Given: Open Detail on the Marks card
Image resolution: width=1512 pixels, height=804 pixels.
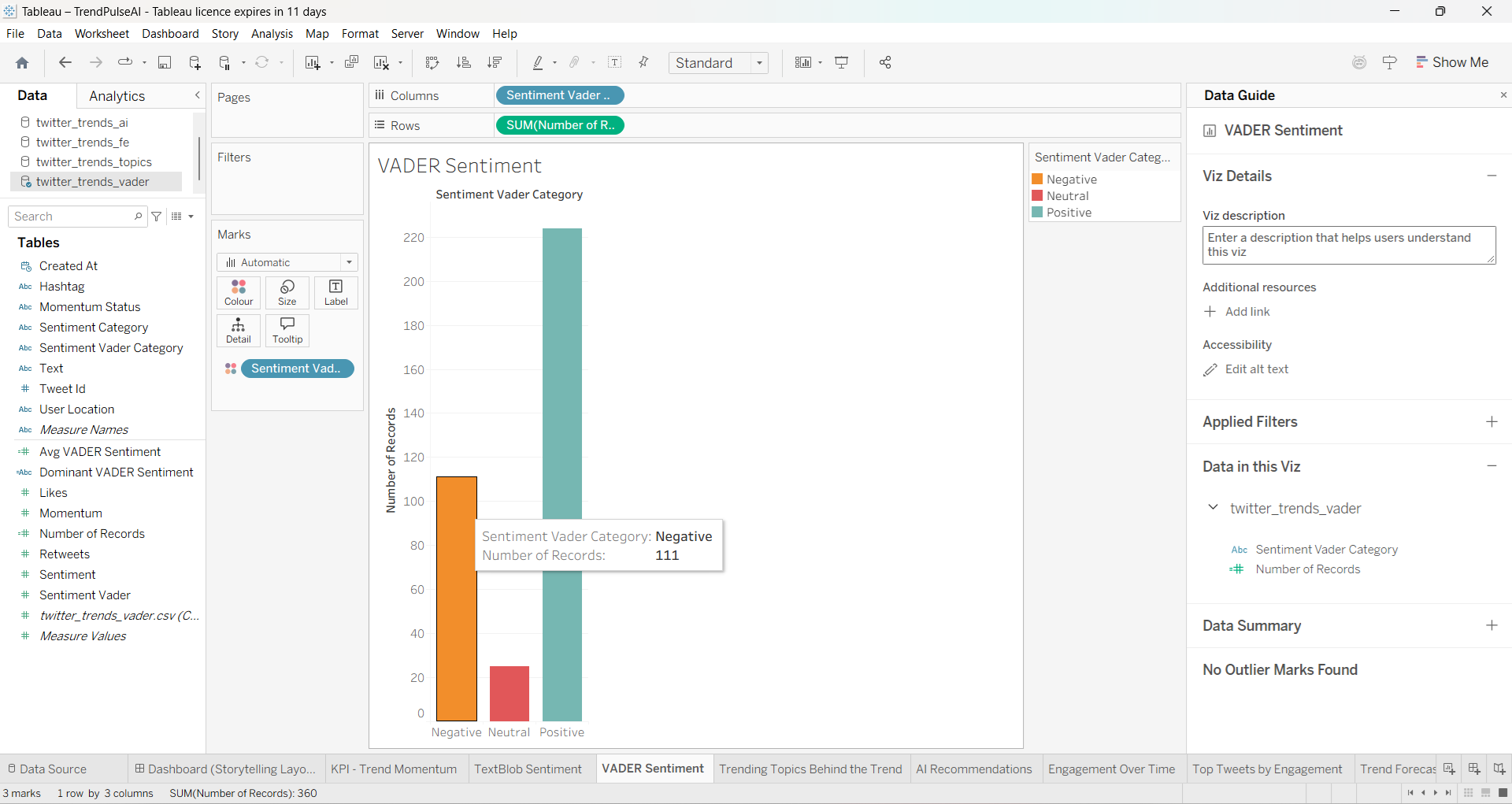Looking at the screenshot, I should click(239, 331).
